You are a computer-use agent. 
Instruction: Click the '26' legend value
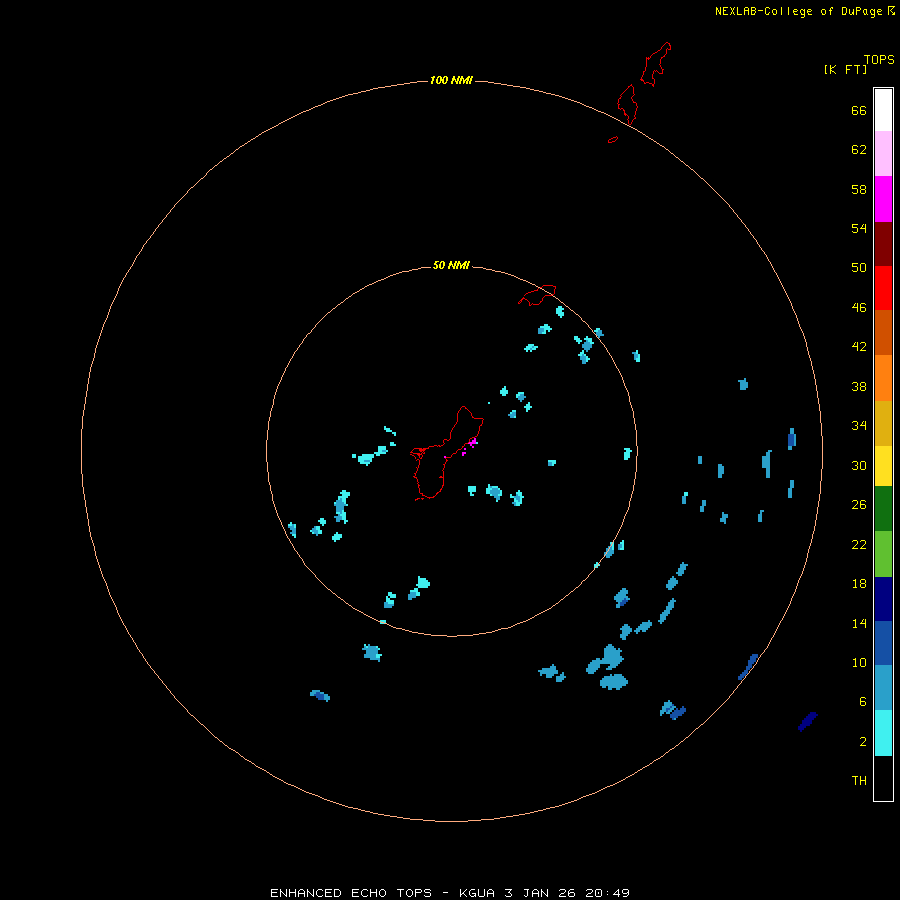[x=859, y=505]
